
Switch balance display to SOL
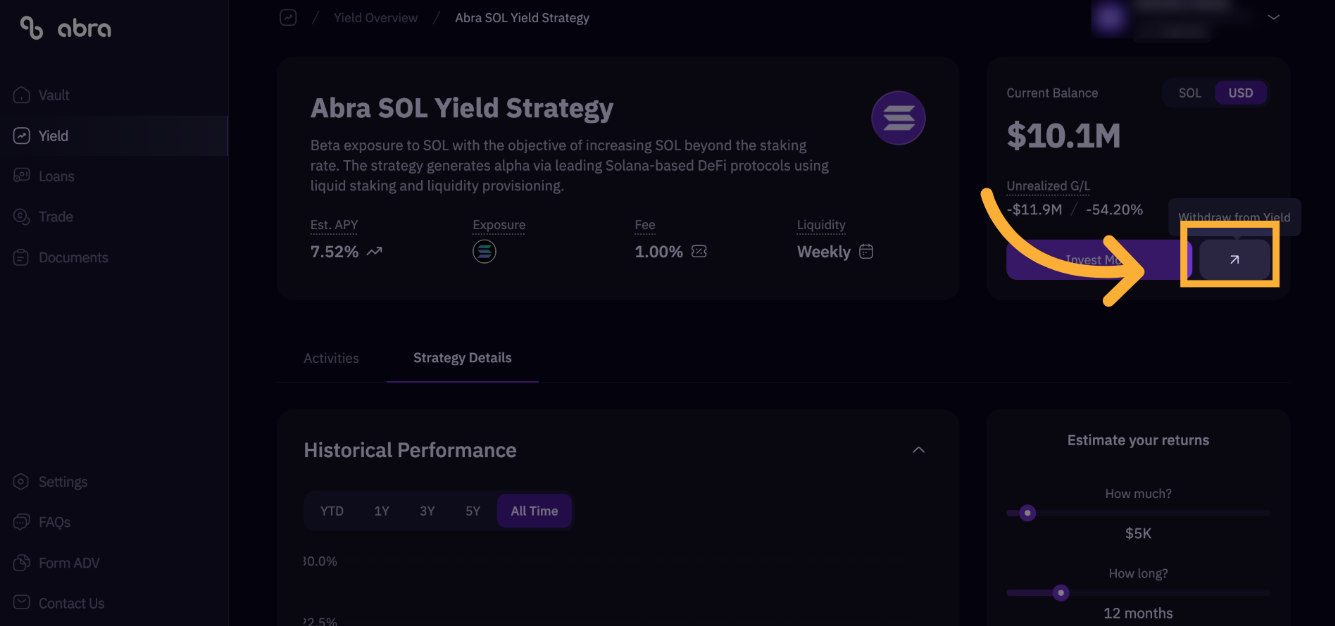coord(1189,93)
